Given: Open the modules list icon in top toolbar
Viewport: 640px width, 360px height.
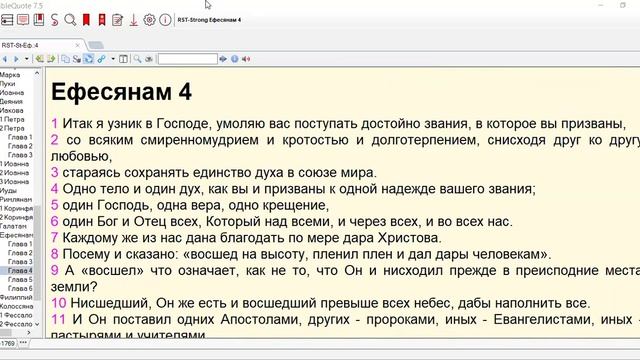Looking at the screenshot, I should point(7,20).
